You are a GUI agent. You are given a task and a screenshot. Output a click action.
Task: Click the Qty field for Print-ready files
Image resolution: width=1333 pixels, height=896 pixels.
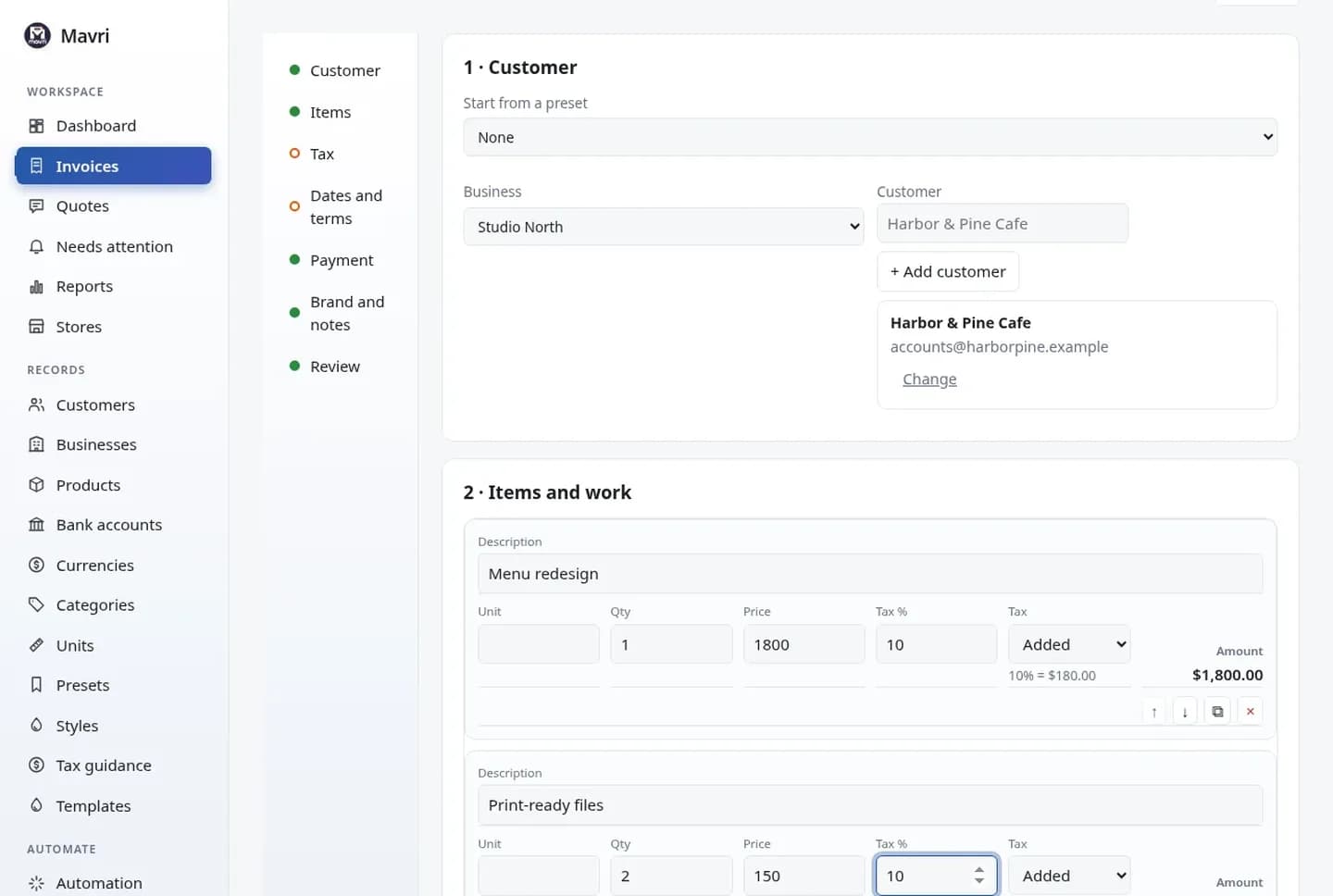(671, 876)
